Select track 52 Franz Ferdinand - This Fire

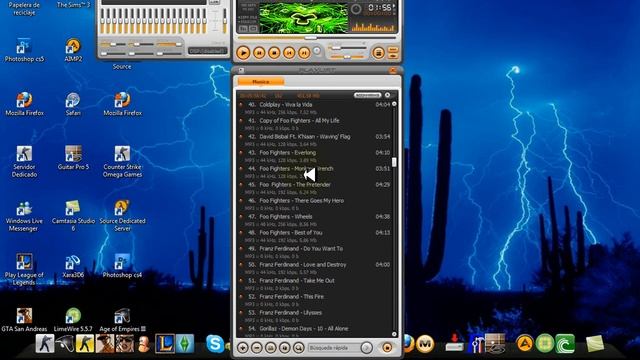(x=315, y=300)
